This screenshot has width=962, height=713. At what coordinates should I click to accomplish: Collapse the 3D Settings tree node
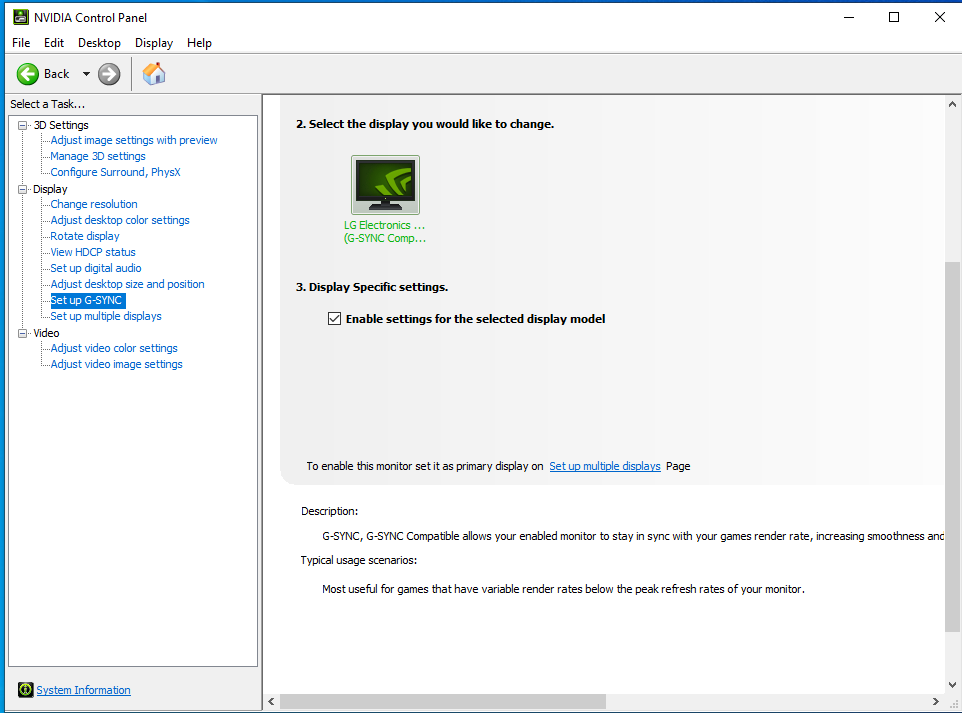coord(23,125)
